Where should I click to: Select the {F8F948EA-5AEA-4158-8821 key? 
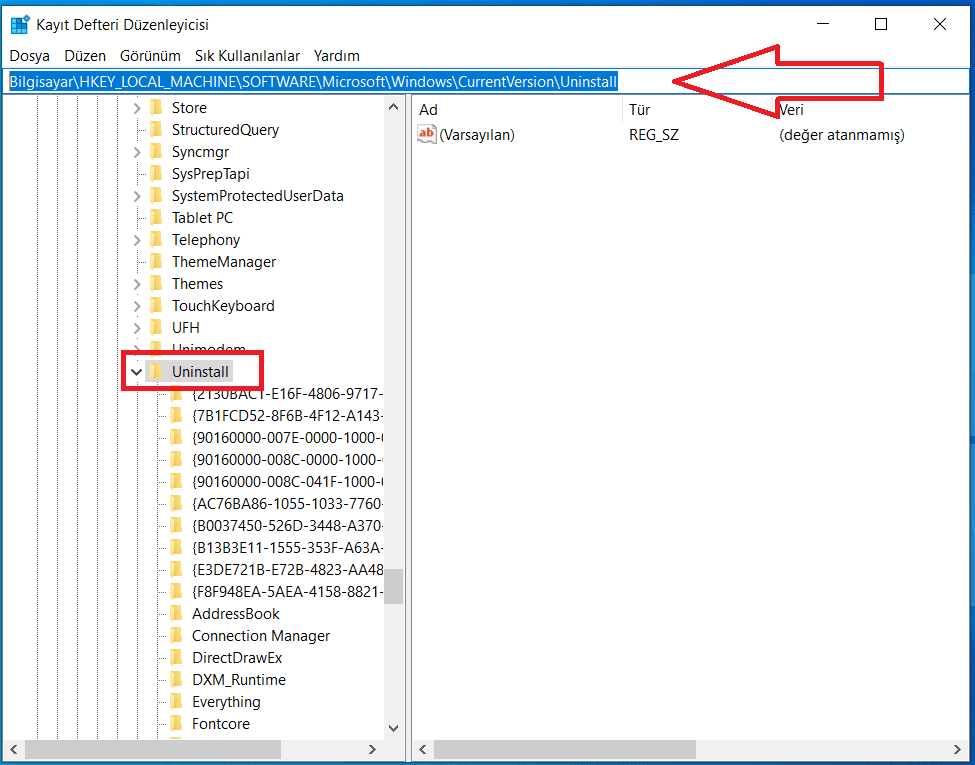click(x=287, y=592)
